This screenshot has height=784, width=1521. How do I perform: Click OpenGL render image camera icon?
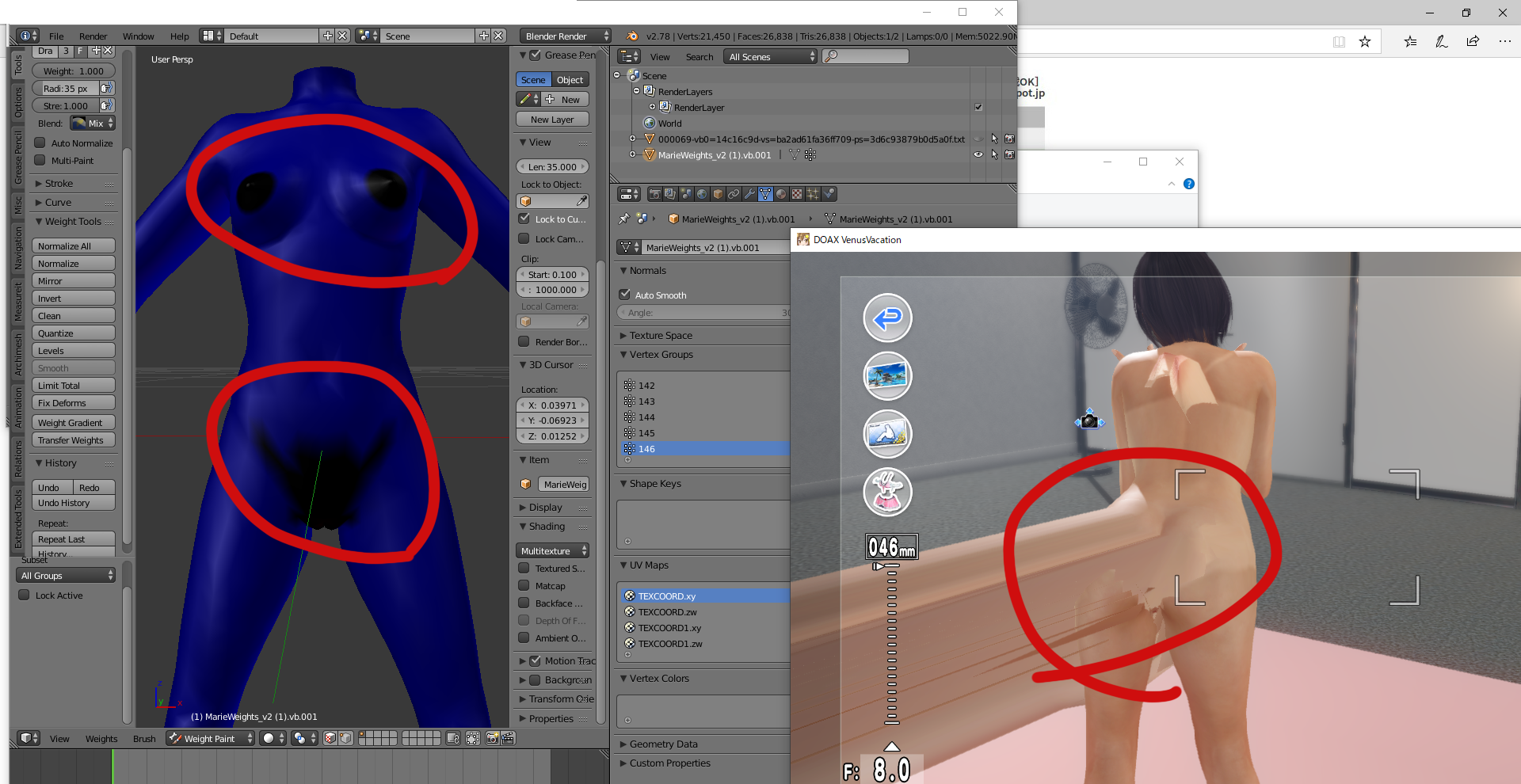point(492,738)
